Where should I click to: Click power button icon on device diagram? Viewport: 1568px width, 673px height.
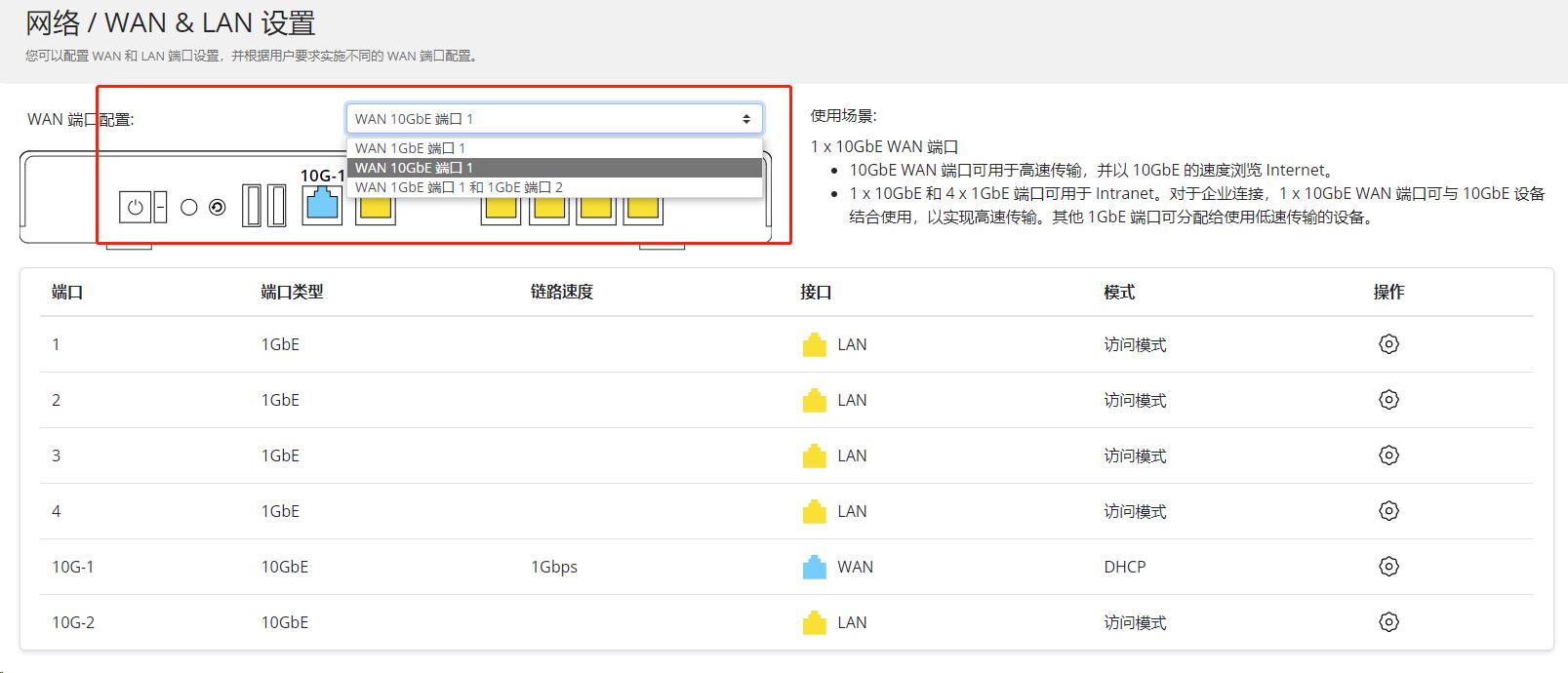[x=136, y=208]
